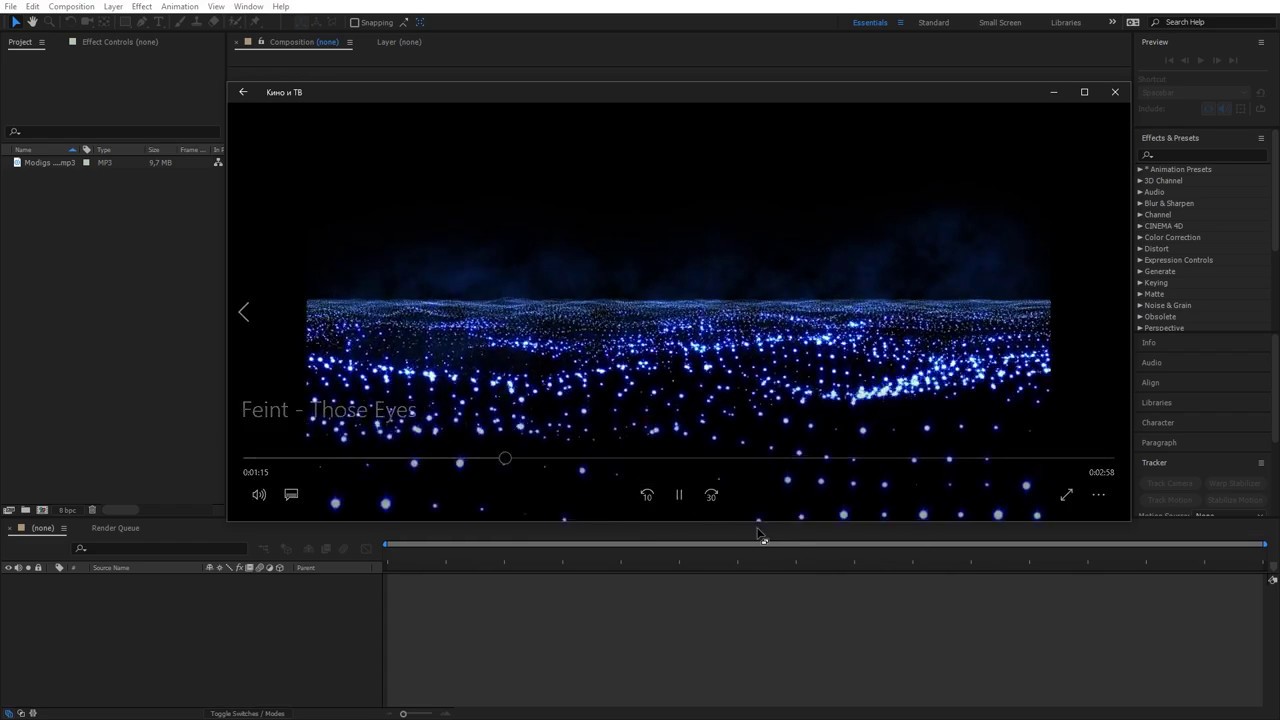The height and width of the screenshot is (720, 1280).
Task: Toggle lock column in timeline header
Action: coord(38,568)
